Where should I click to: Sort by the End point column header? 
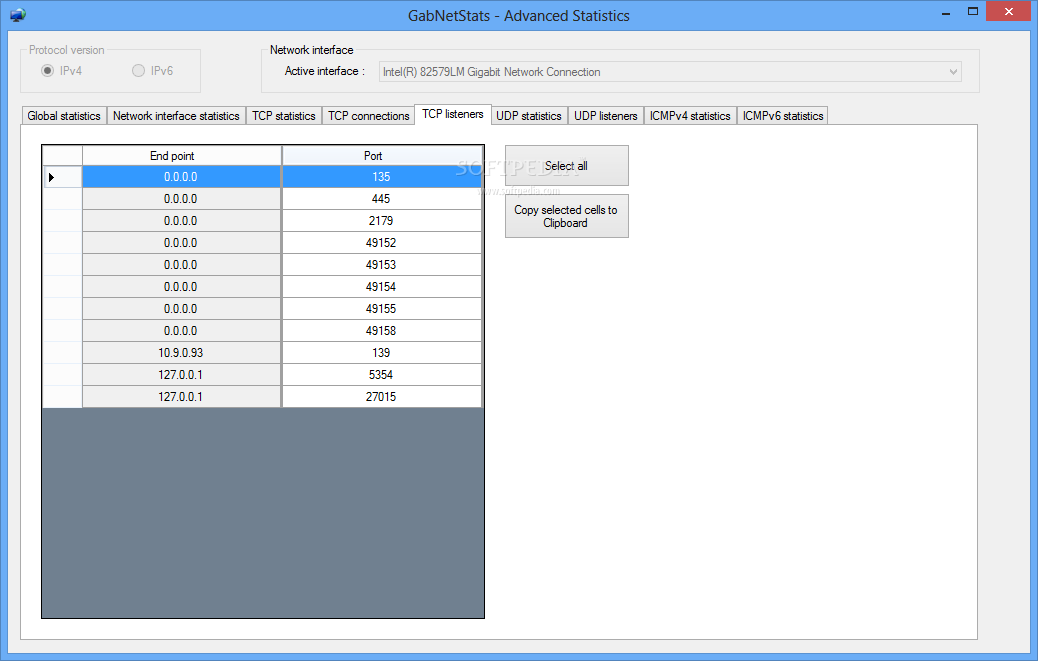182,155
